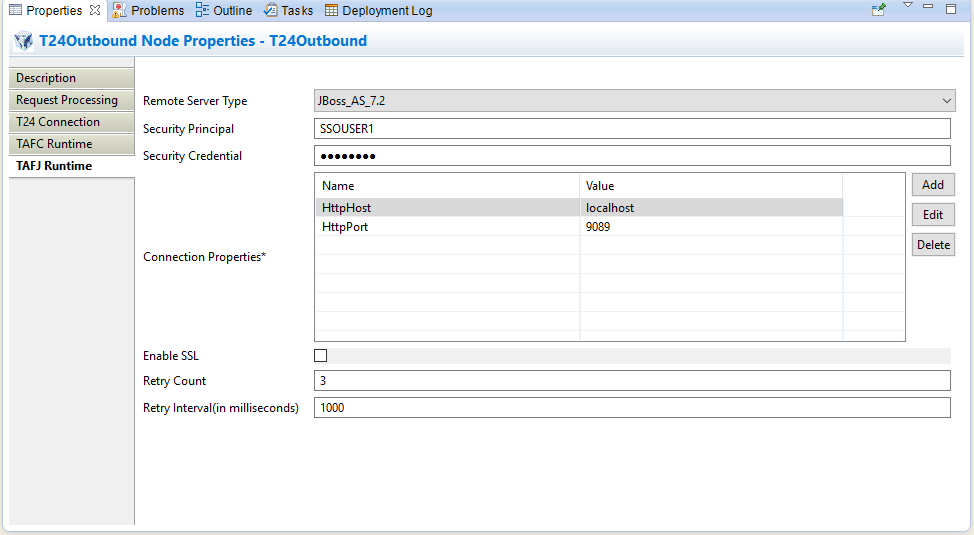974x535 pixels.
Task: Go to the TAFC Runtime tab
Action: 54,144
